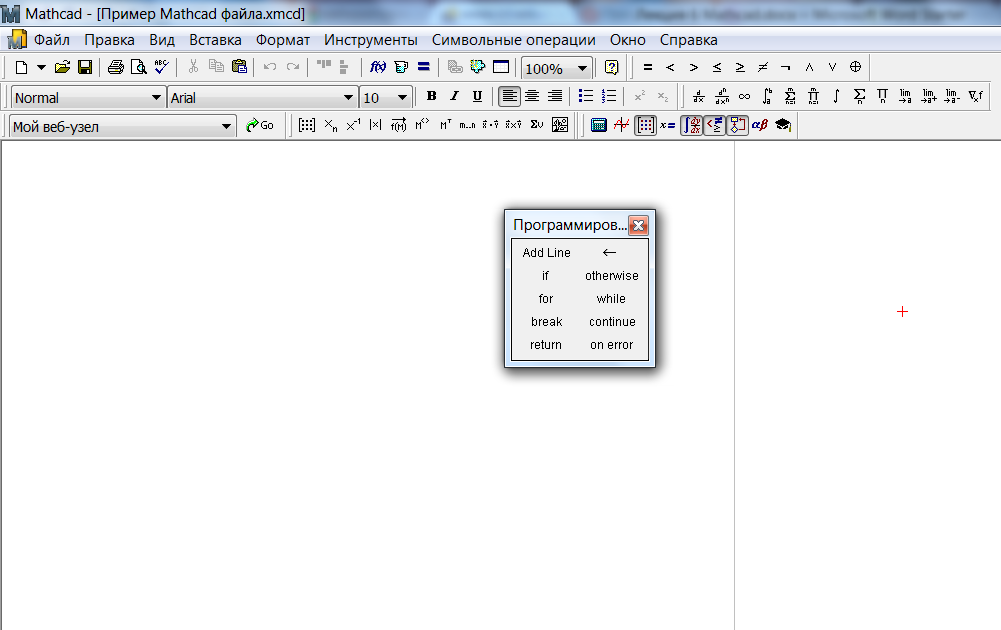The width and height of the screenshot is (1001, 630).
Task: Open help with the question mark icon
Action: (611, 67)
